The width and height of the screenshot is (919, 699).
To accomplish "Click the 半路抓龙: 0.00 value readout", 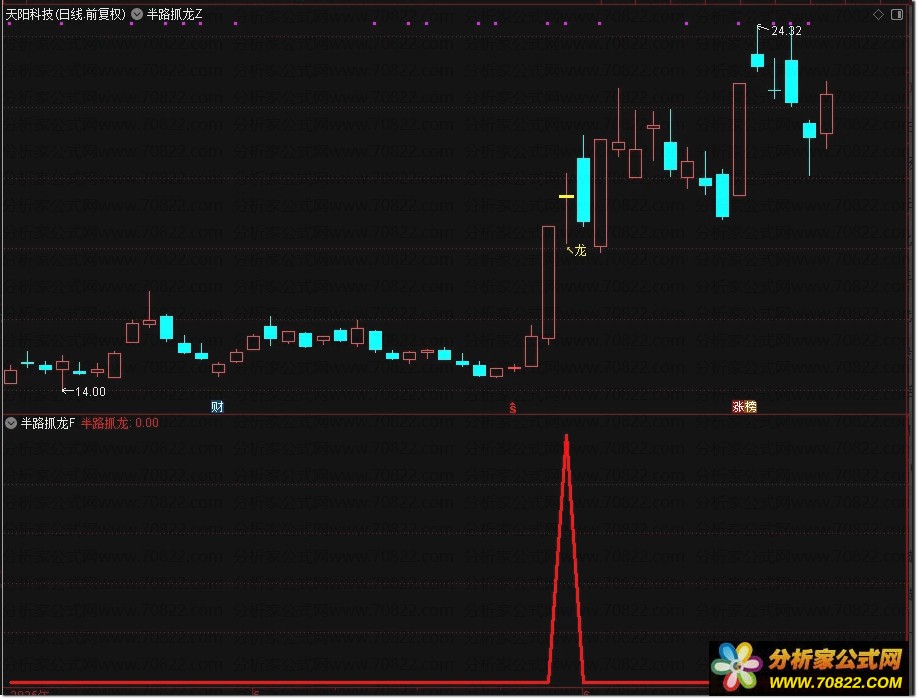I will [120, 423].
